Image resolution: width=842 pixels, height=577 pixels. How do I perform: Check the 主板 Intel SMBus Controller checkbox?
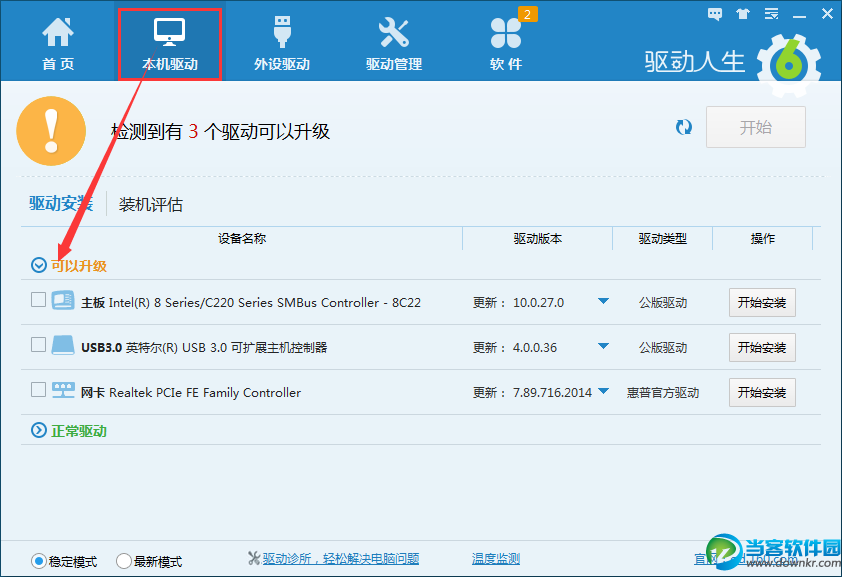point(38,300)
